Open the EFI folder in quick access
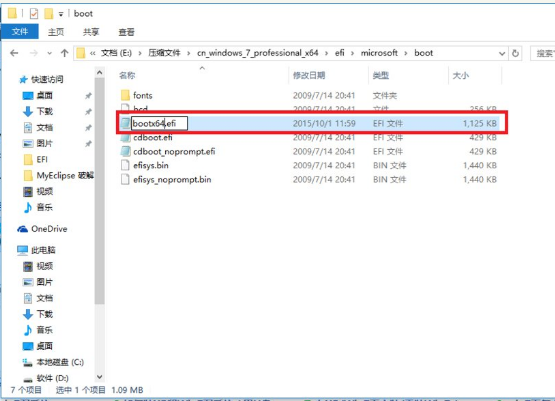 (42, 160)
